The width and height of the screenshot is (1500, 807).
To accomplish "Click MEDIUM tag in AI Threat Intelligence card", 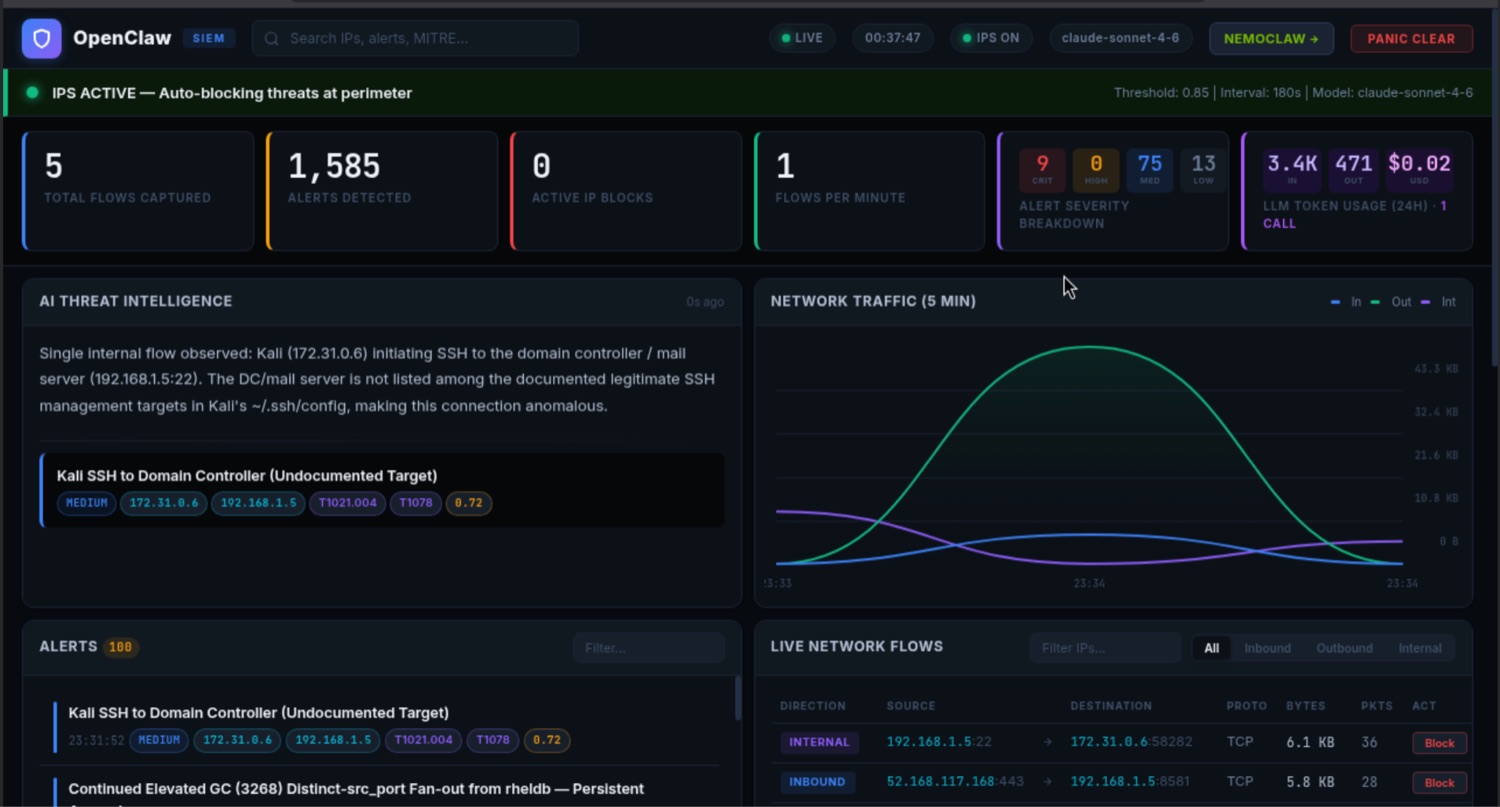I will tap(86, 503).
